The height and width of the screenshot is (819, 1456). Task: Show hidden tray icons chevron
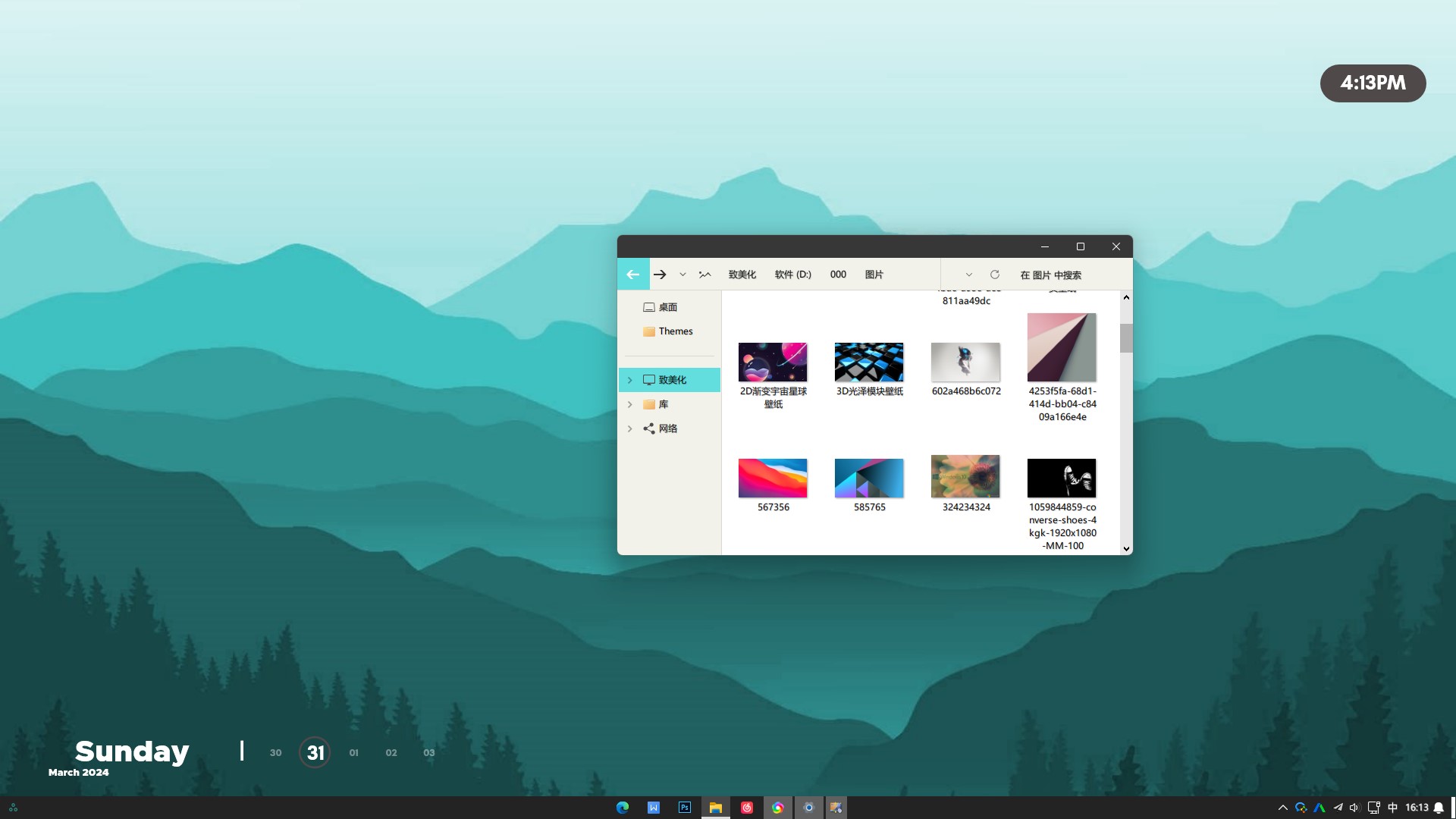point(1283,808)
